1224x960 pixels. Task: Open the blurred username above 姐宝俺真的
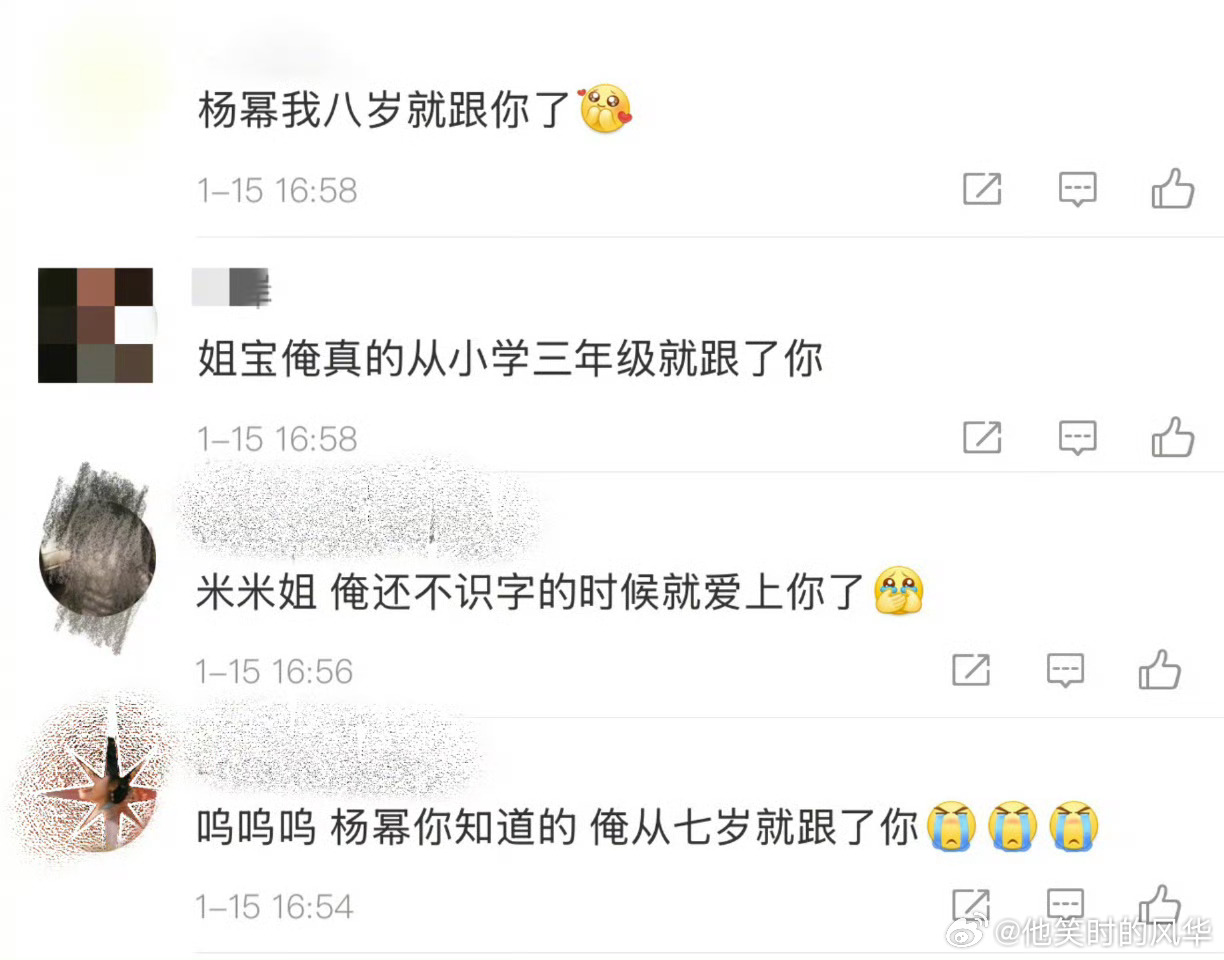[x=231, y=288]
